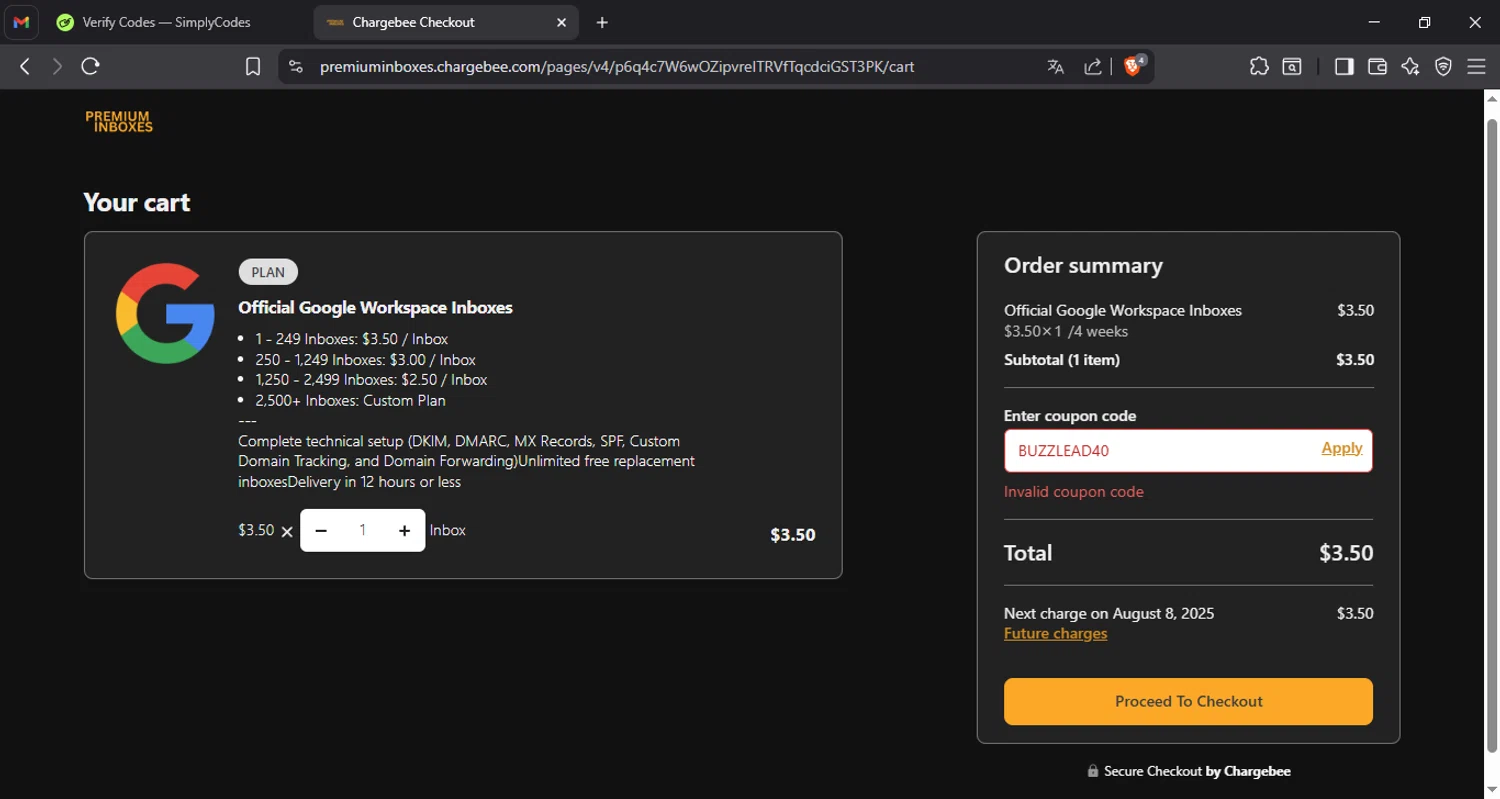
Task: Click the 250 - 1,249 Inboxes pricing line
Action: click(365, 360)
